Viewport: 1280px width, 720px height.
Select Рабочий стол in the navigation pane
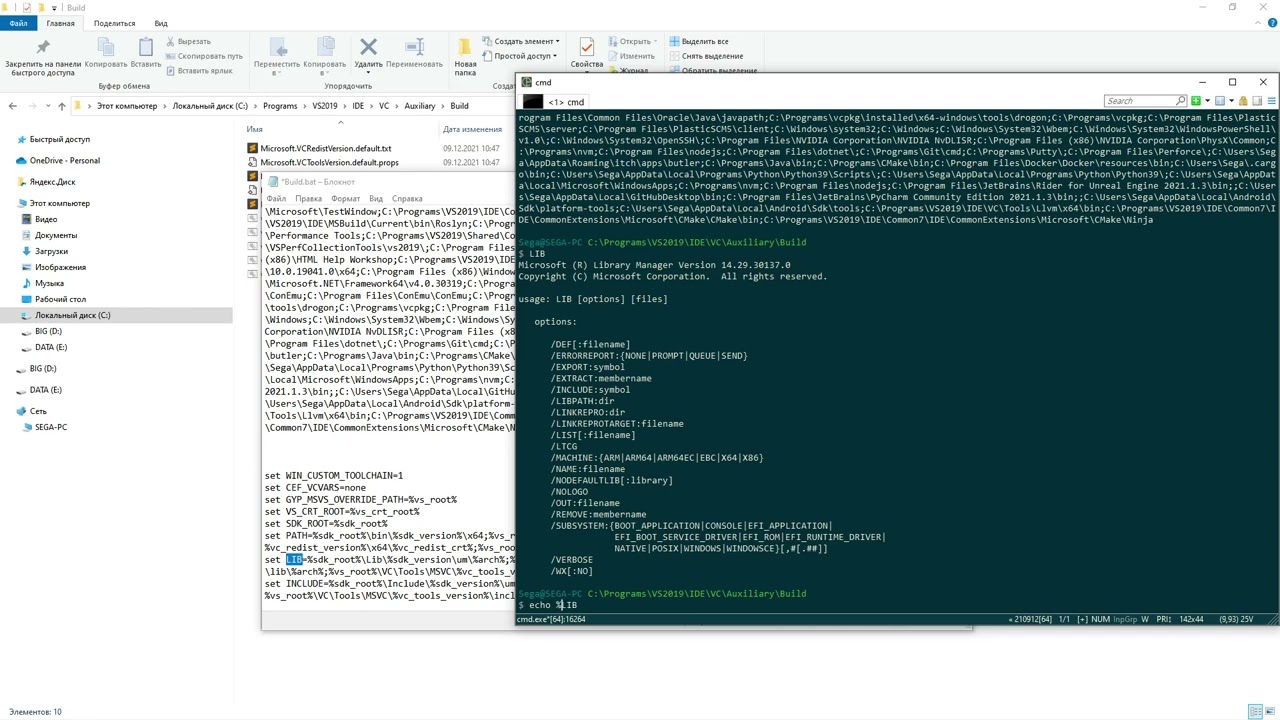60,299
